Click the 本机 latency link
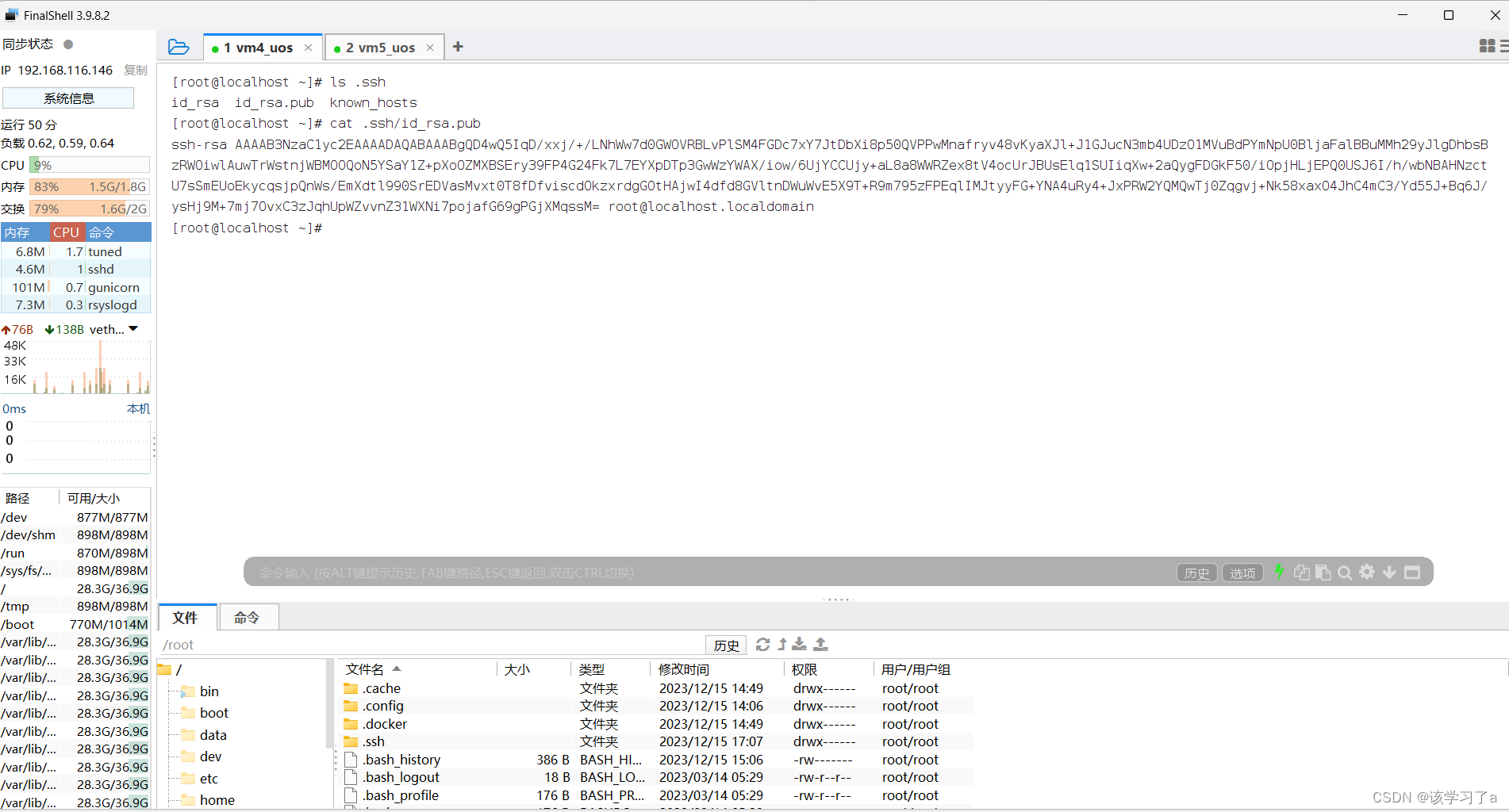 pyautogui.click(x=138, y=408)
